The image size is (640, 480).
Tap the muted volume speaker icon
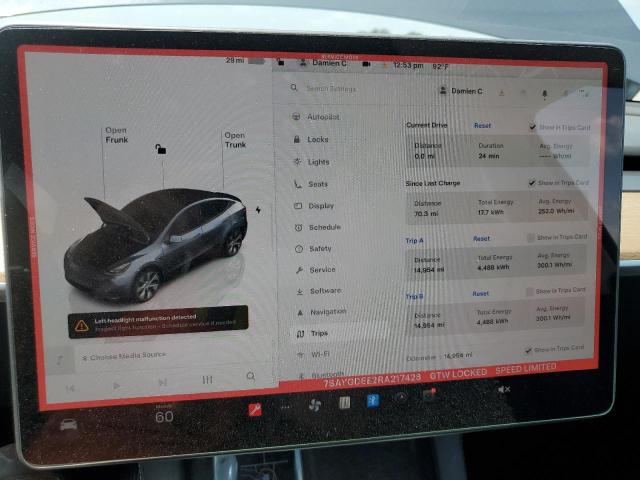(504, 390)
